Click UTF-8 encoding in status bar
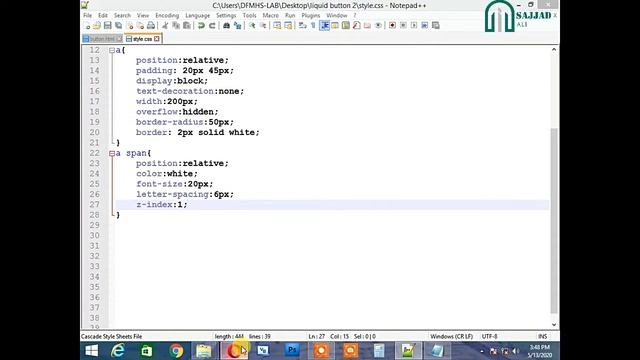Viewport: 640px width, 360px height. (489, 336)
